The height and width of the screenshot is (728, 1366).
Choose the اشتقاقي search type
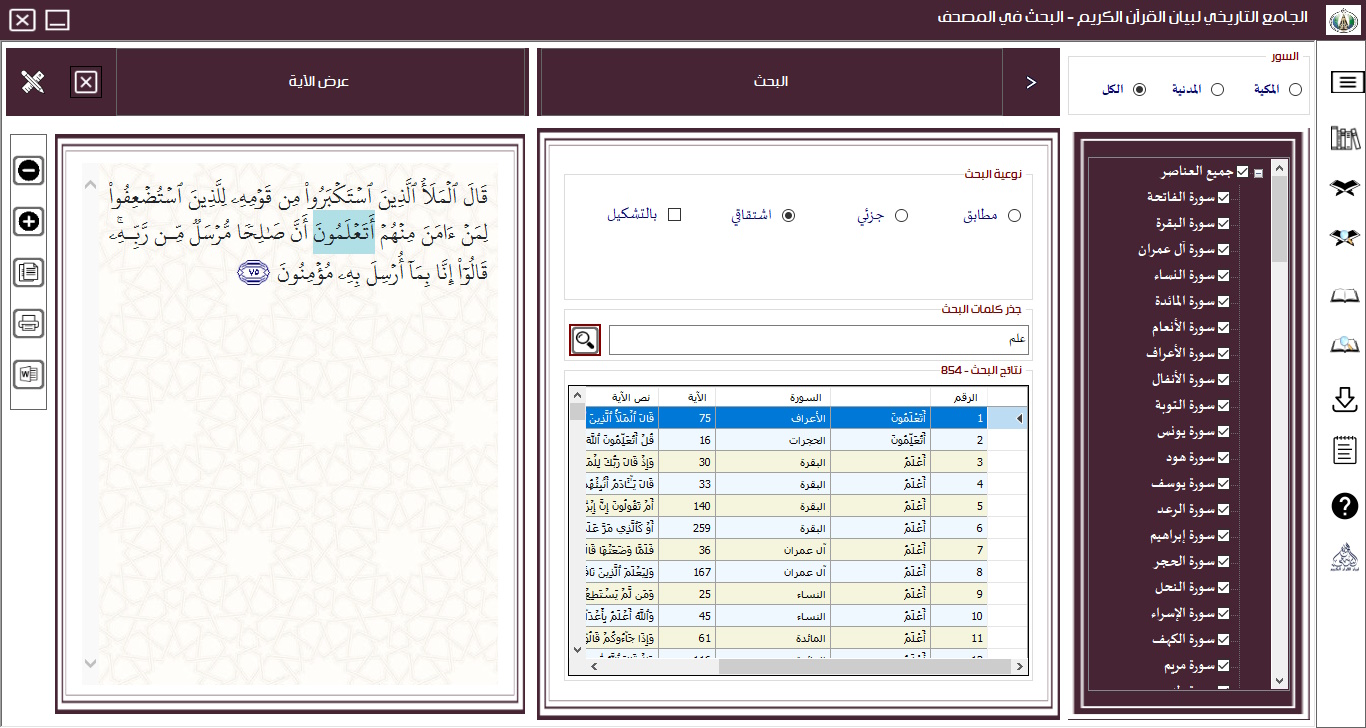(x=788, y=215)
